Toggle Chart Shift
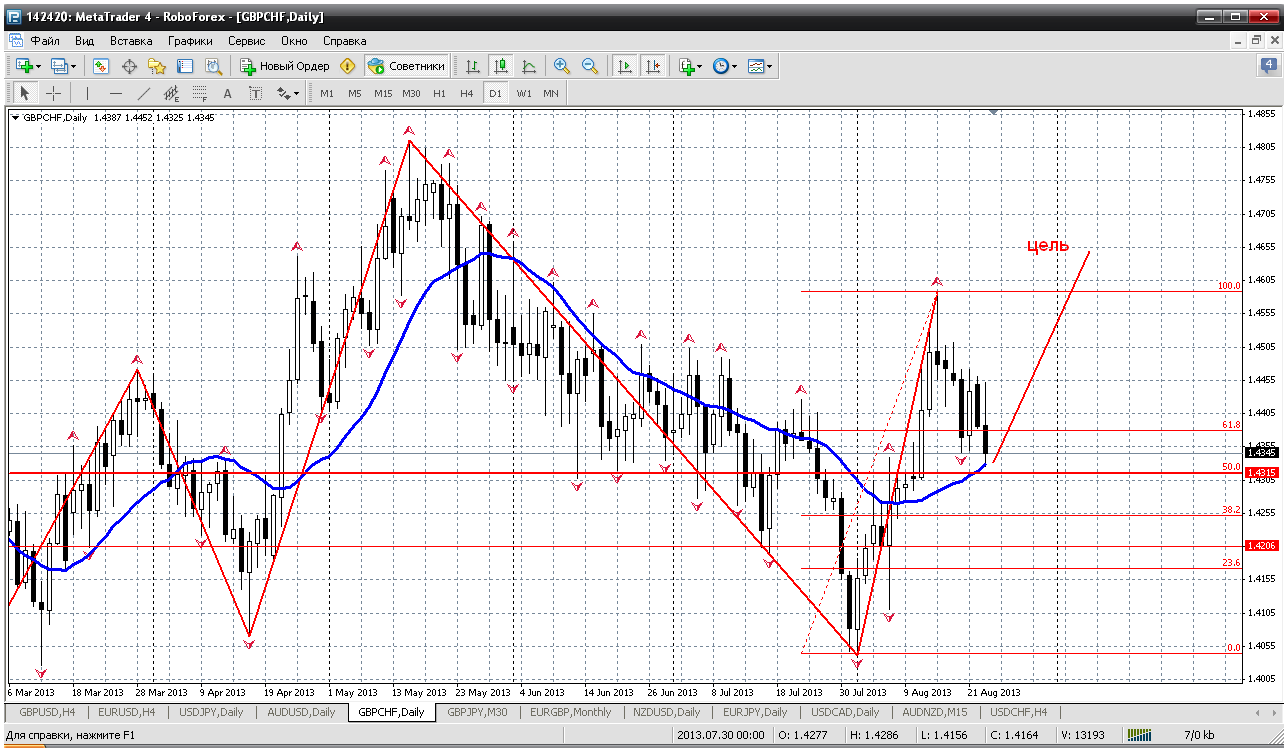1288x748 pixels. pyautogui.click(x=653, y=66)
